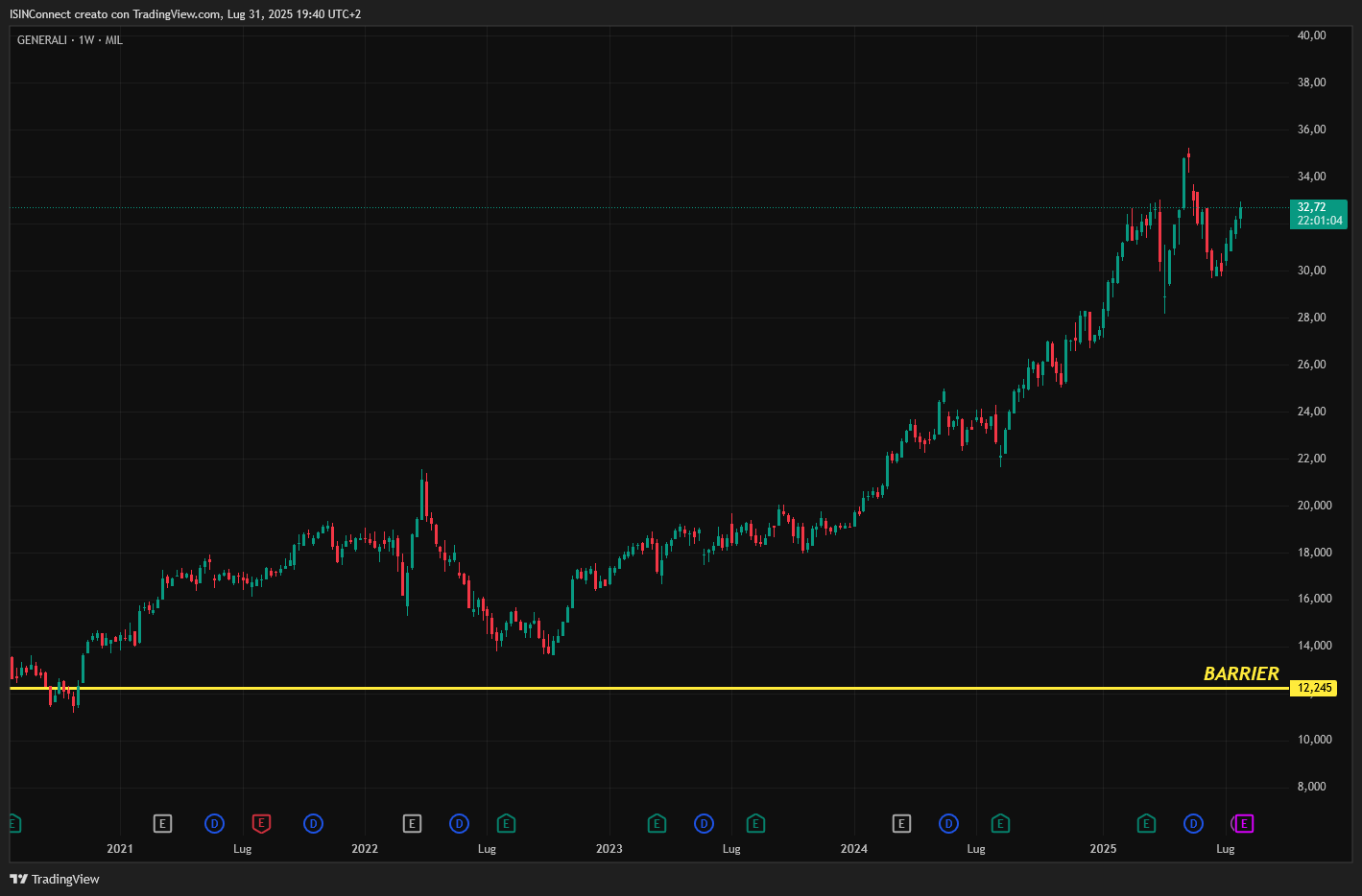This screenshot has height=896, width=1362.
Task: Open the magenta E upcoming earnings marker
Action: tap(1244, 823)
